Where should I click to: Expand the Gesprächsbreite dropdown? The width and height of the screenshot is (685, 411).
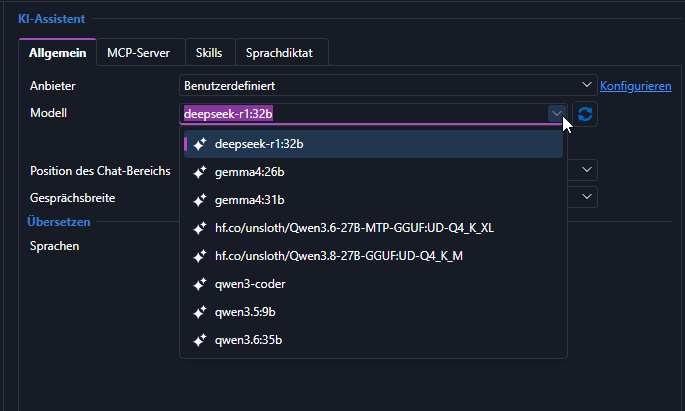click(x=587, y=197)
